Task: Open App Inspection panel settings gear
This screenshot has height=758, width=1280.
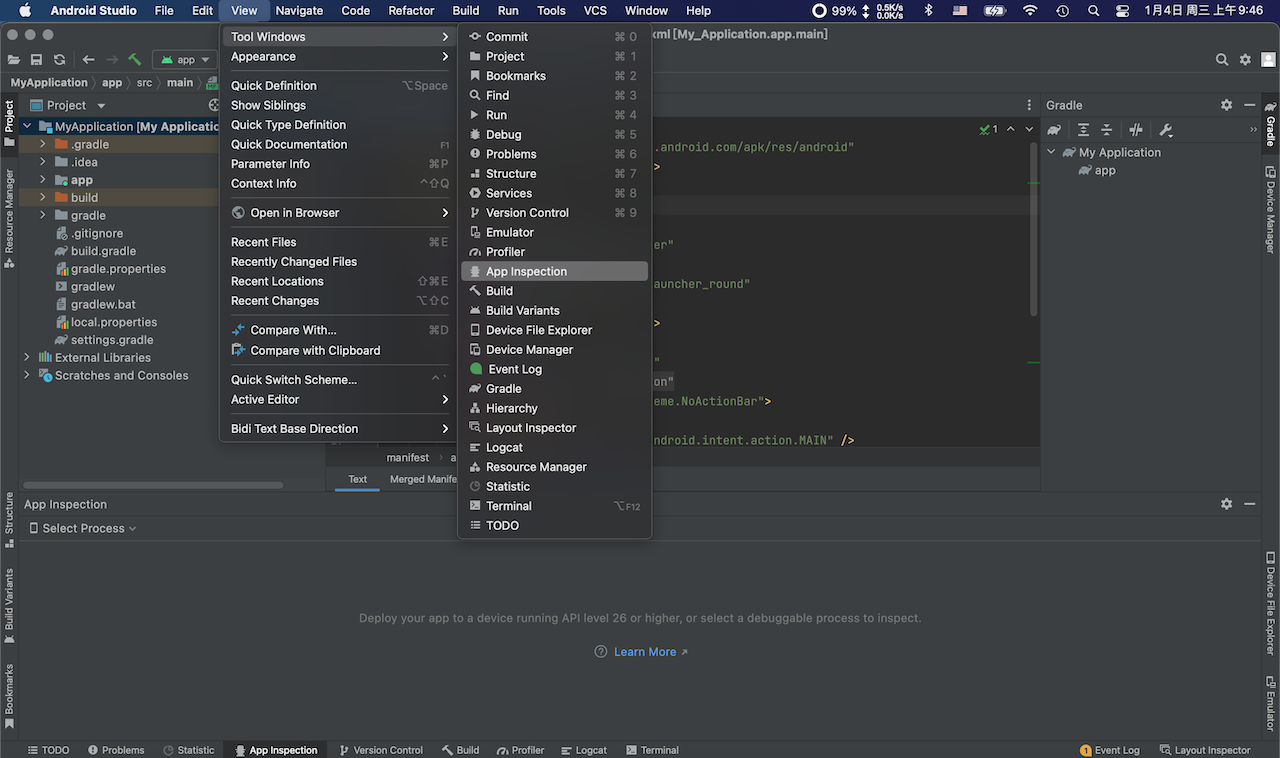Action: (1227, 505)
